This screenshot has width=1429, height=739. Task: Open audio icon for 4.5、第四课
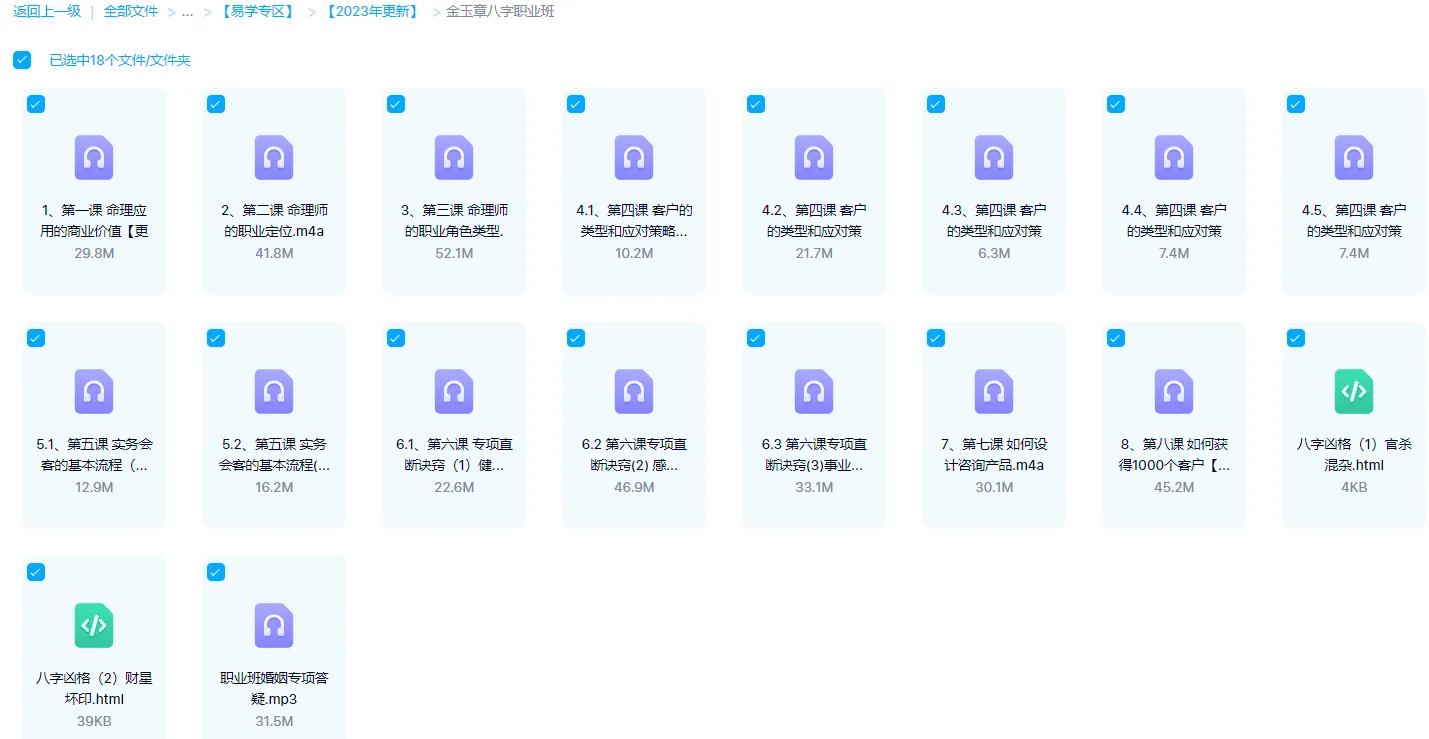(x=1354, y=157)
